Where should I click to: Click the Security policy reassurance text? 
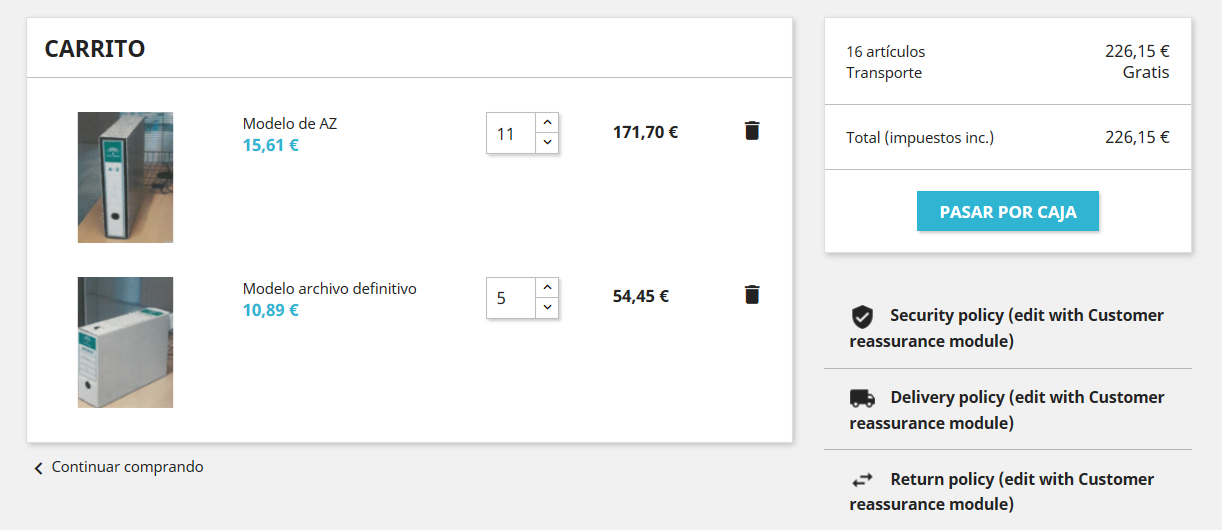(1026, 316)
